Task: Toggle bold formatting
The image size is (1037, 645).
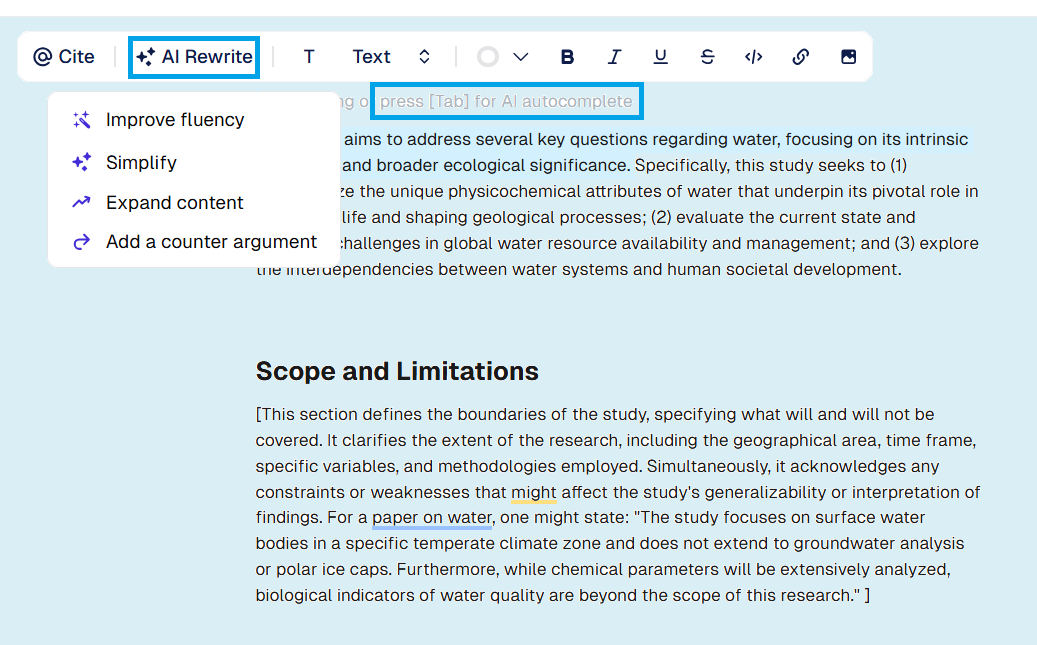Action: (x=567, y=57)
